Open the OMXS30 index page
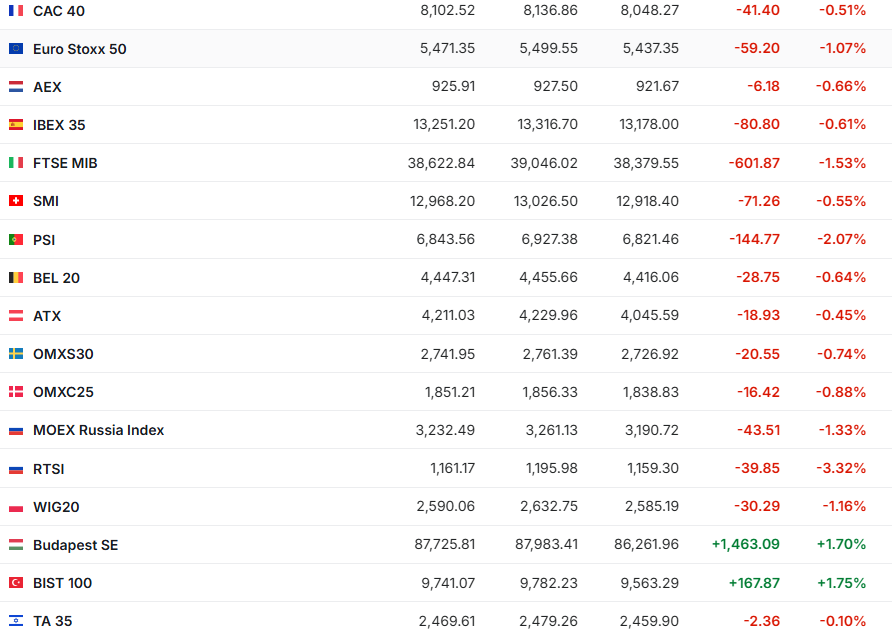The height and width of the screenshot is (635, 892). tap(63, 354)
